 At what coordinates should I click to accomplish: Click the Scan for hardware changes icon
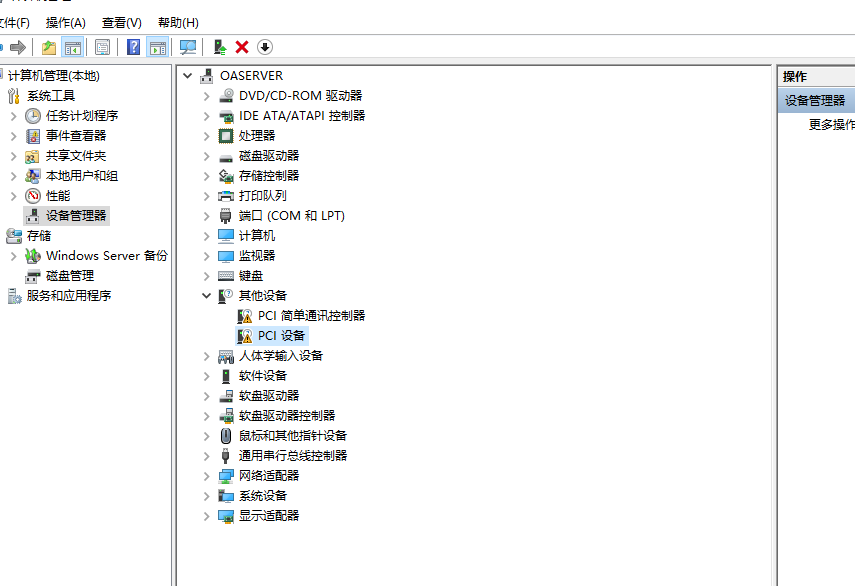[188, 47]
